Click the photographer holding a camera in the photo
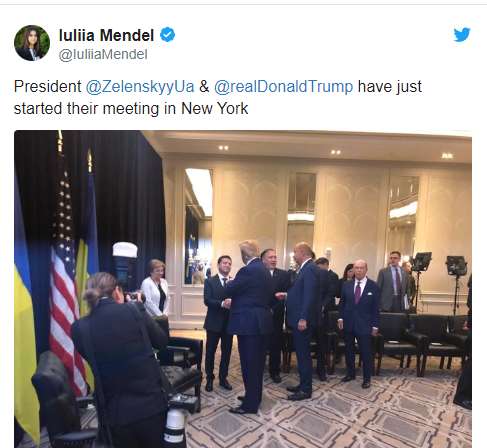 coord(120,360)
